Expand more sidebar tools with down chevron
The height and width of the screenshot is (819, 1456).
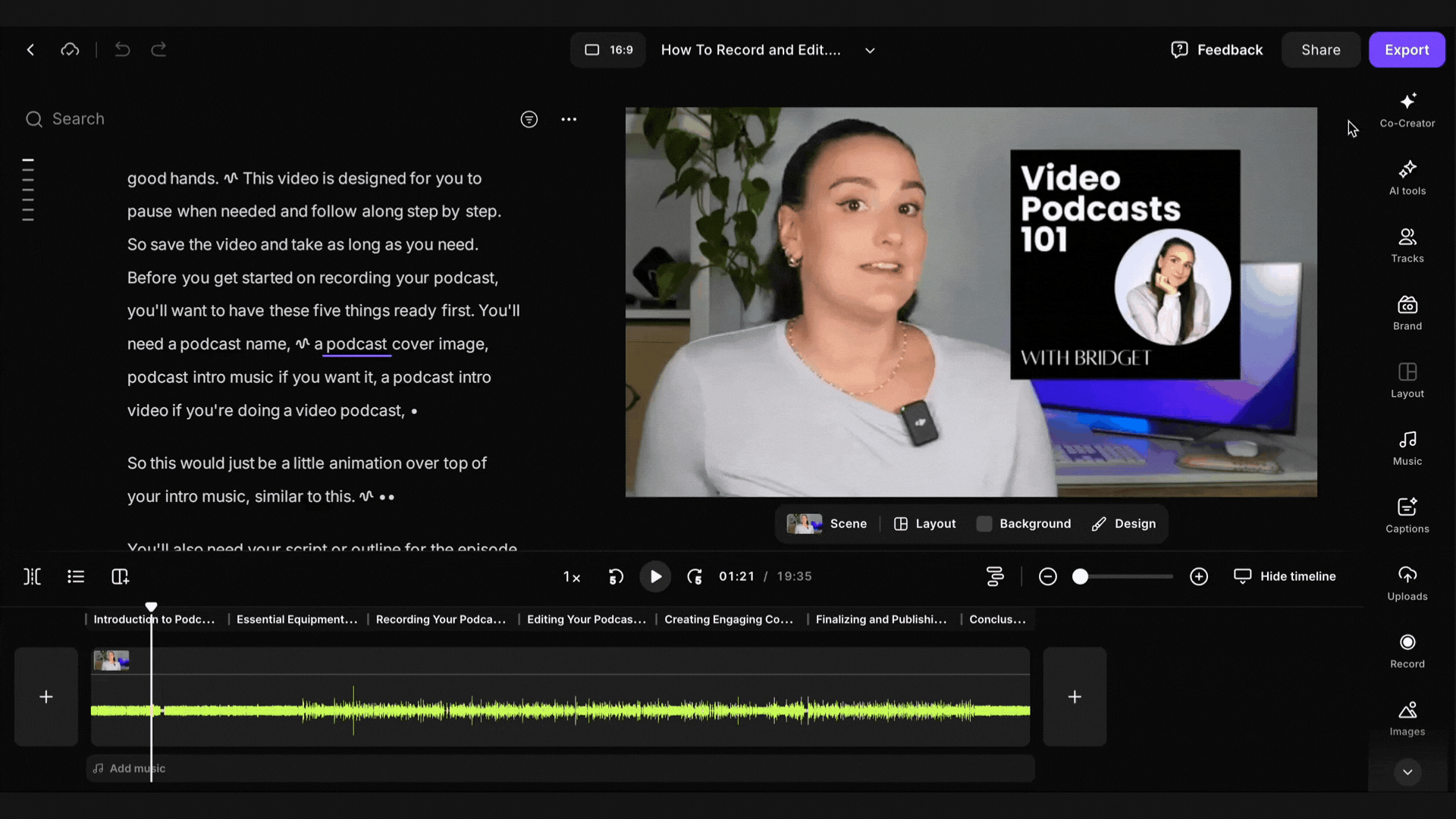pos(1407,772)
